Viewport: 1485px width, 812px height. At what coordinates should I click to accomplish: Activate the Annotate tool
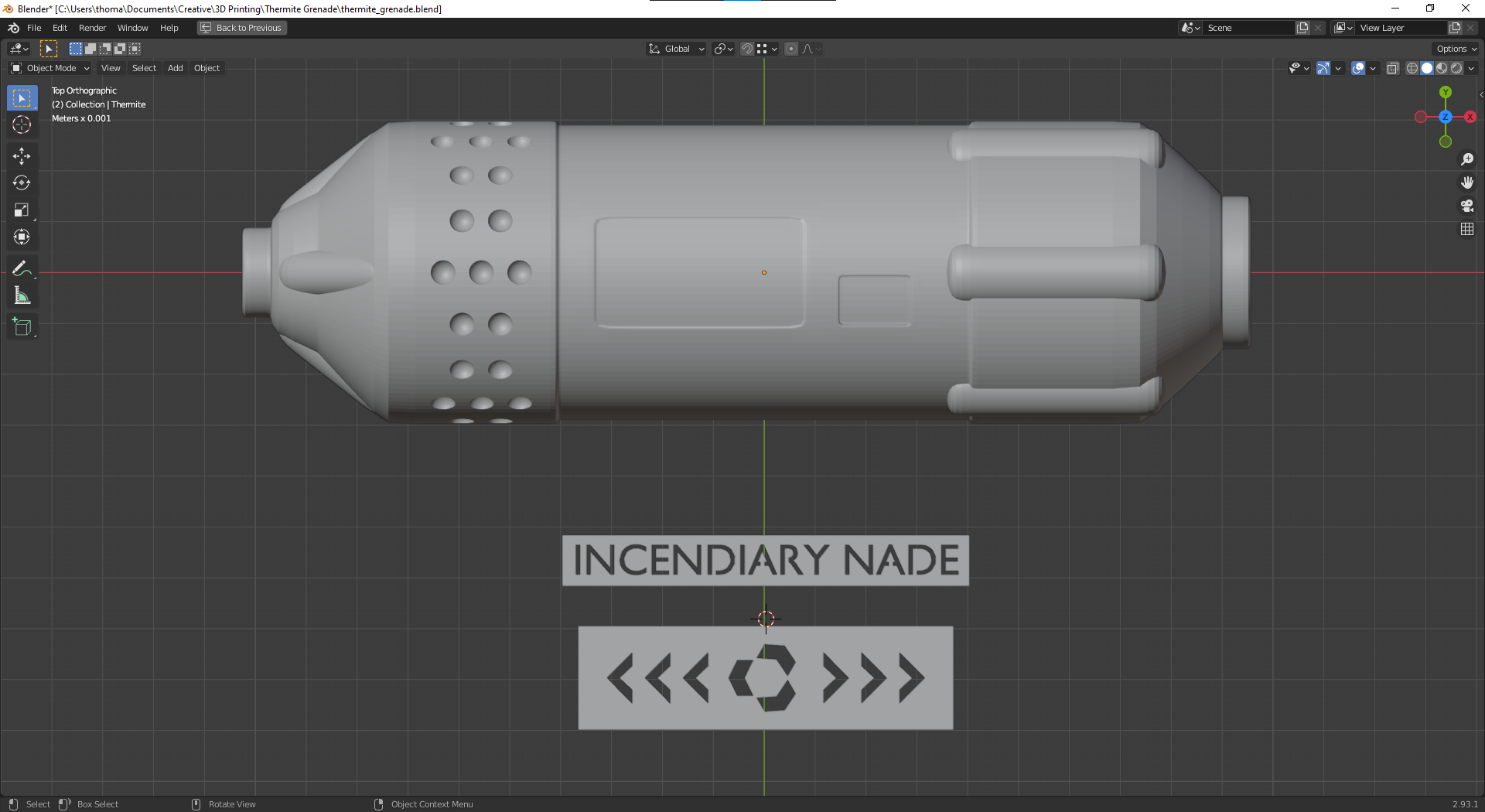pos(22,268)
